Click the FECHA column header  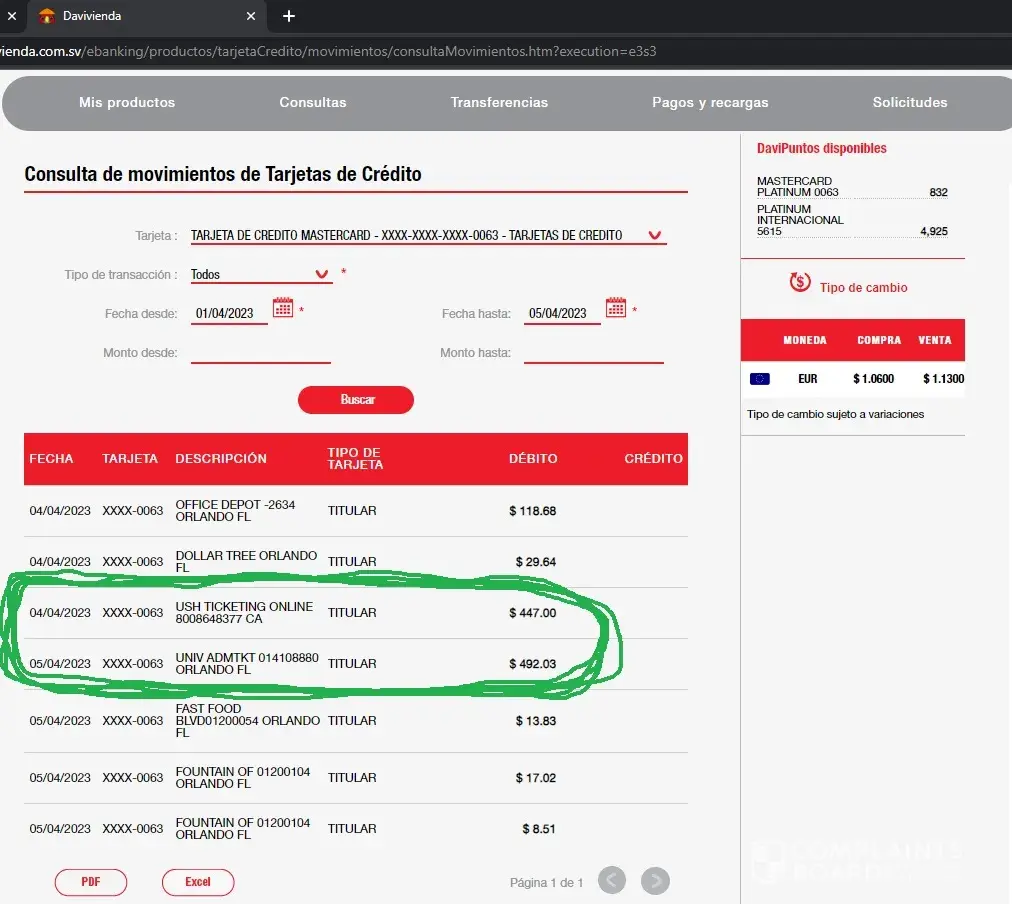[51, 459]
